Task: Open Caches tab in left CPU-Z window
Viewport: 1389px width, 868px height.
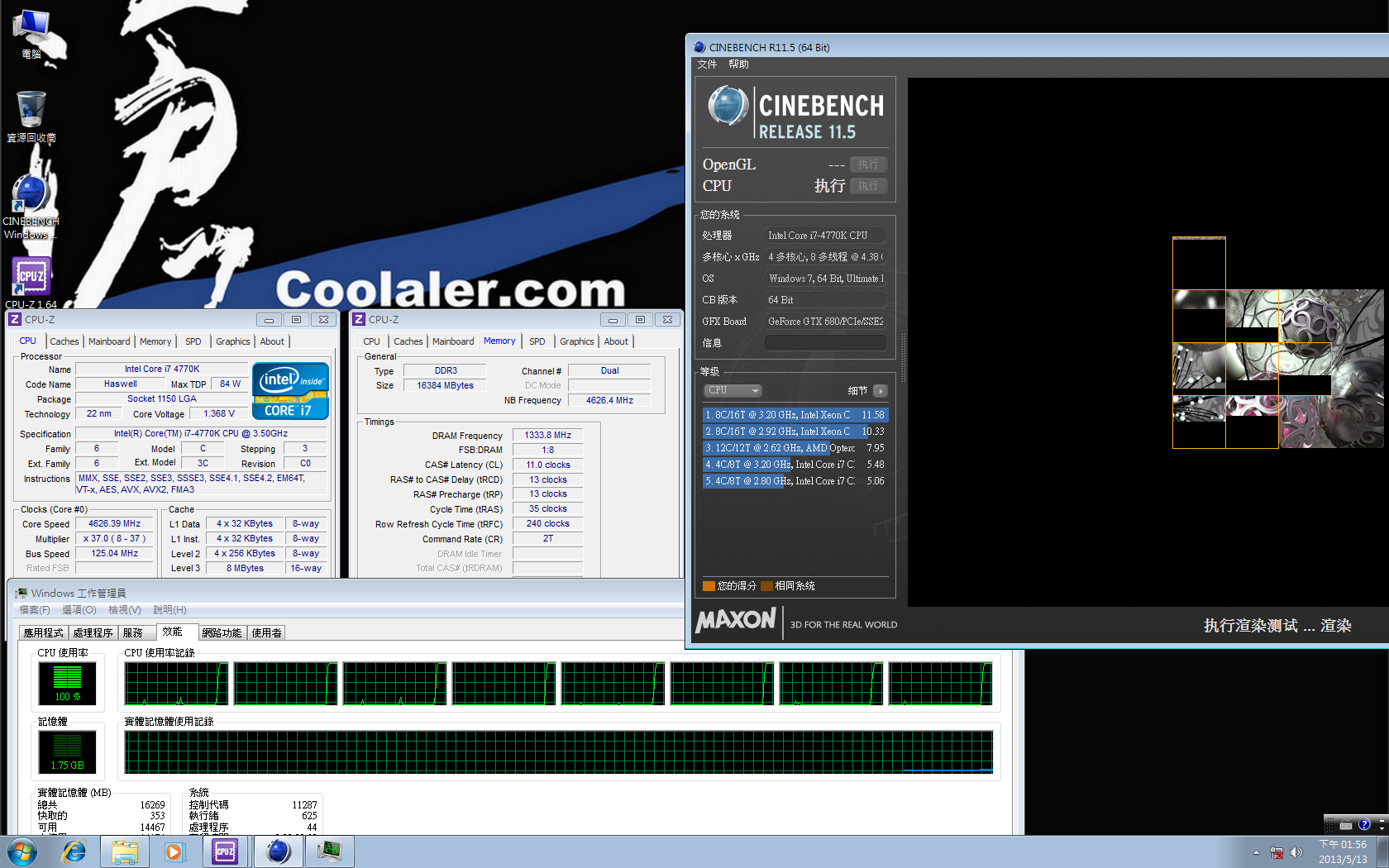Action: click(x=64, y=341)
